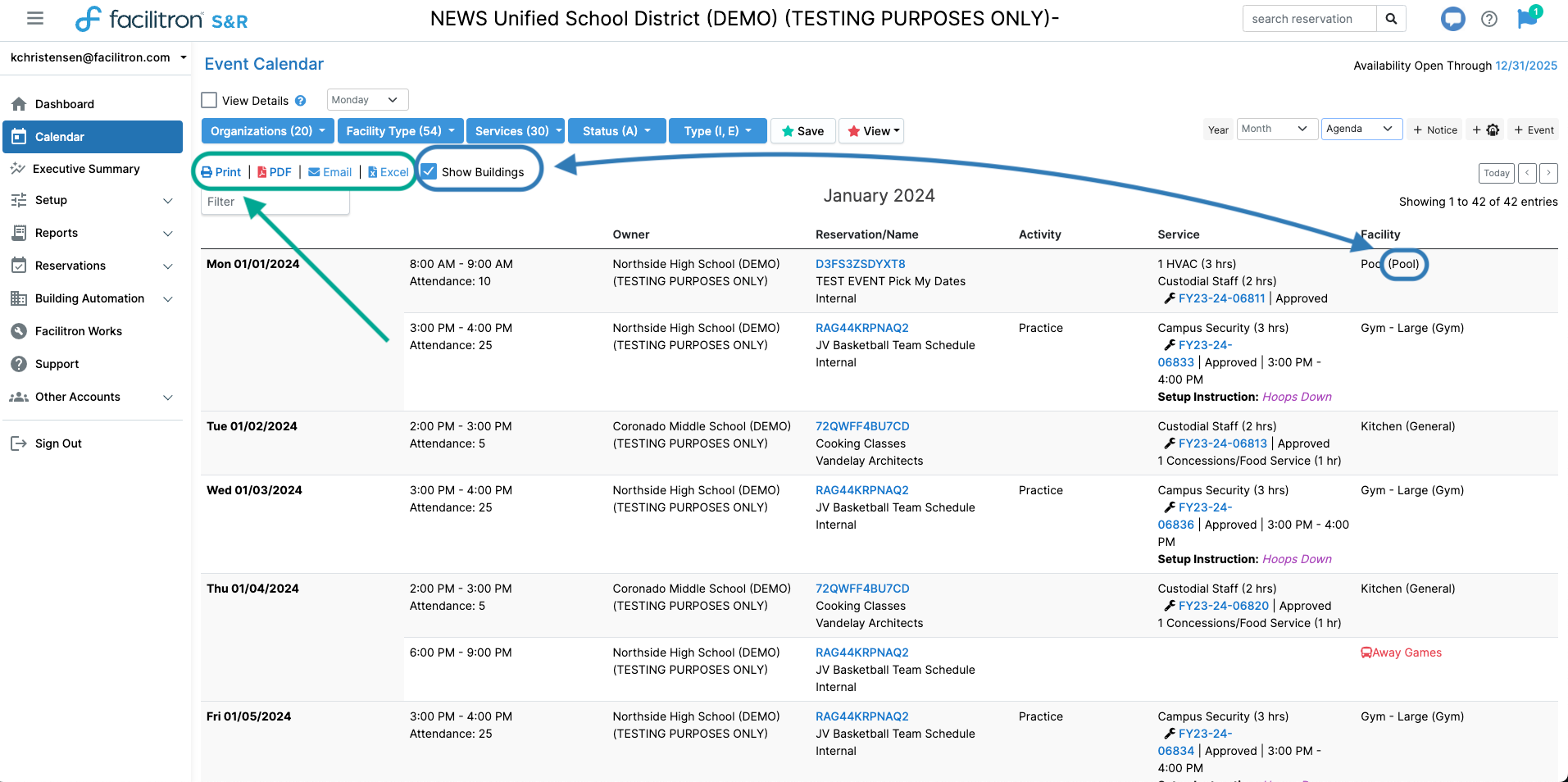Open Status (A) filter dropdown

tap(617, 131)
